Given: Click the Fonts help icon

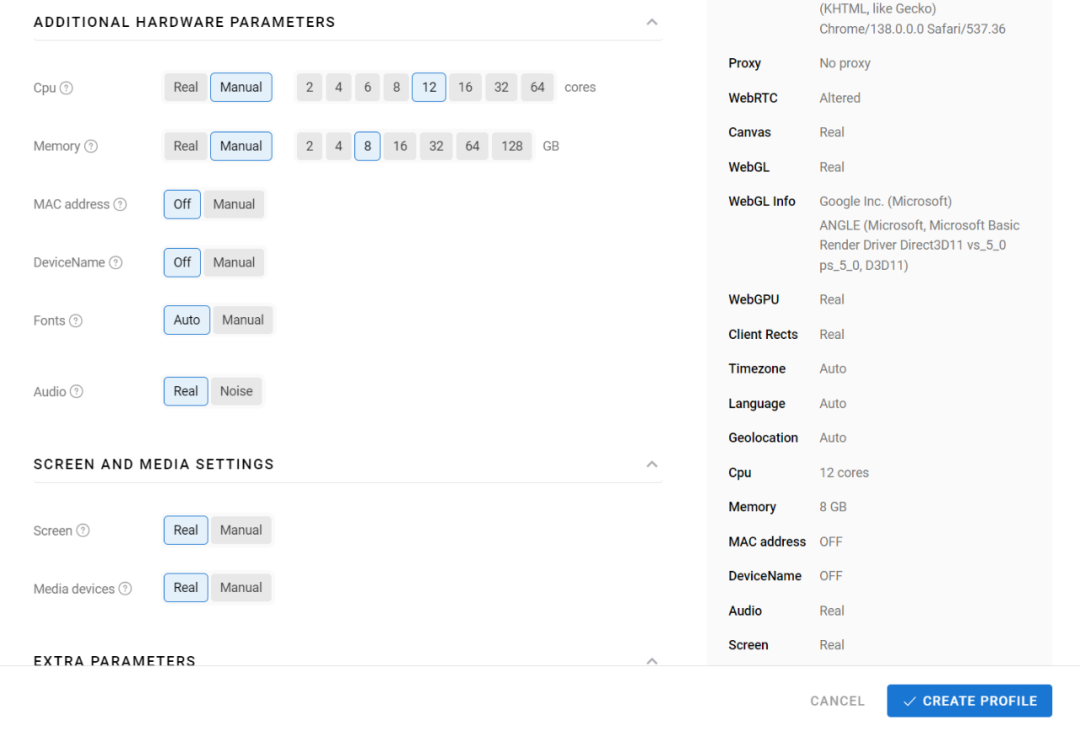Looking at the screenshot, I should pos(76,321).
